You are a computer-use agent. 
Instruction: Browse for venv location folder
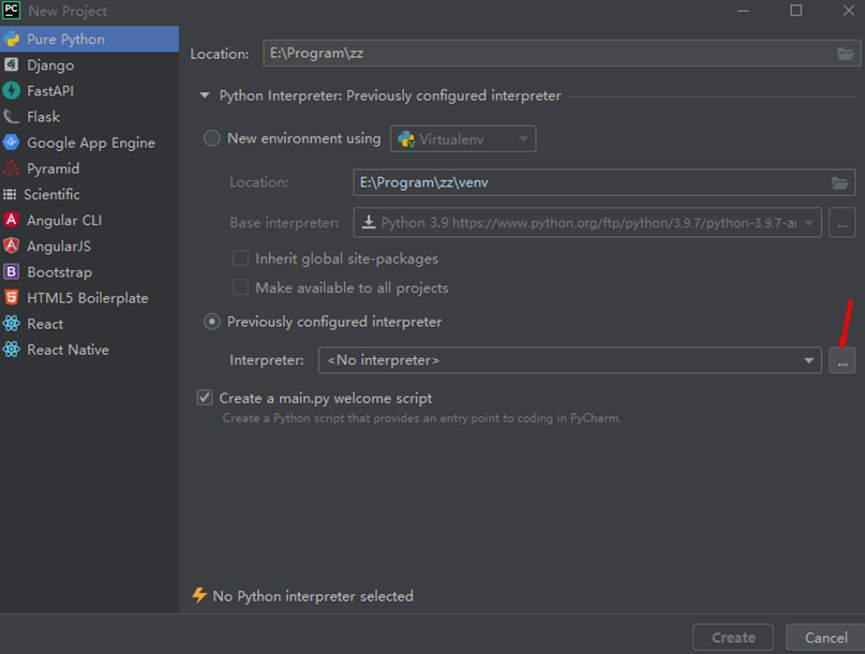coord(840,183)
